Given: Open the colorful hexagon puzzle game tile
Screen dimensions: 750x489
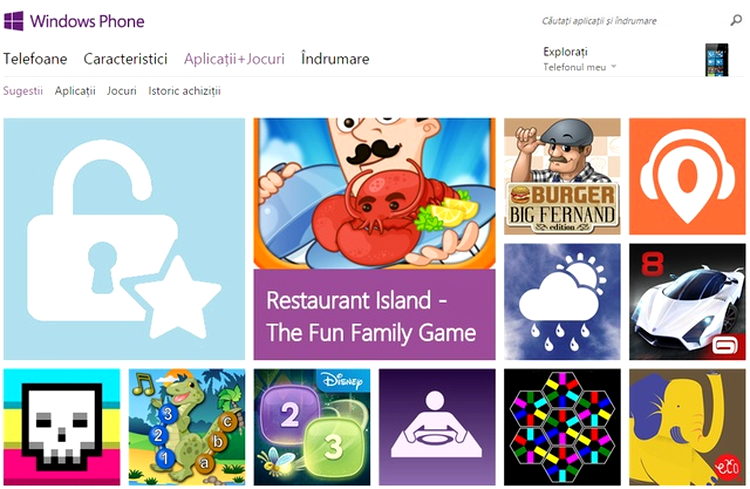Looking at the screenshot, I should [x=562, y=427].
